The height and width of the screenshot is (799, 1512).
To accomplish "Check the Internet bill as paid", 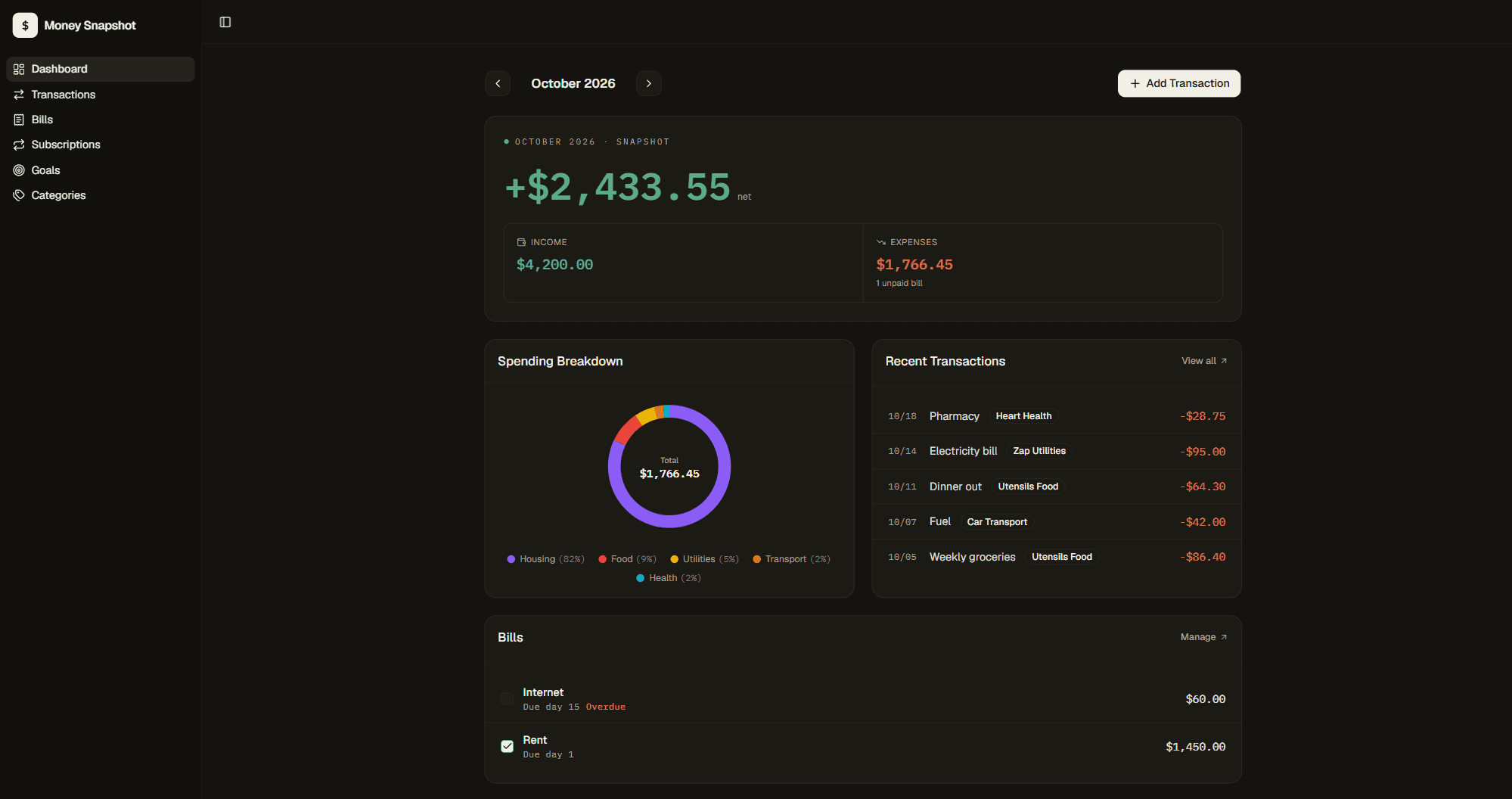I will click(x=507, y=698).
